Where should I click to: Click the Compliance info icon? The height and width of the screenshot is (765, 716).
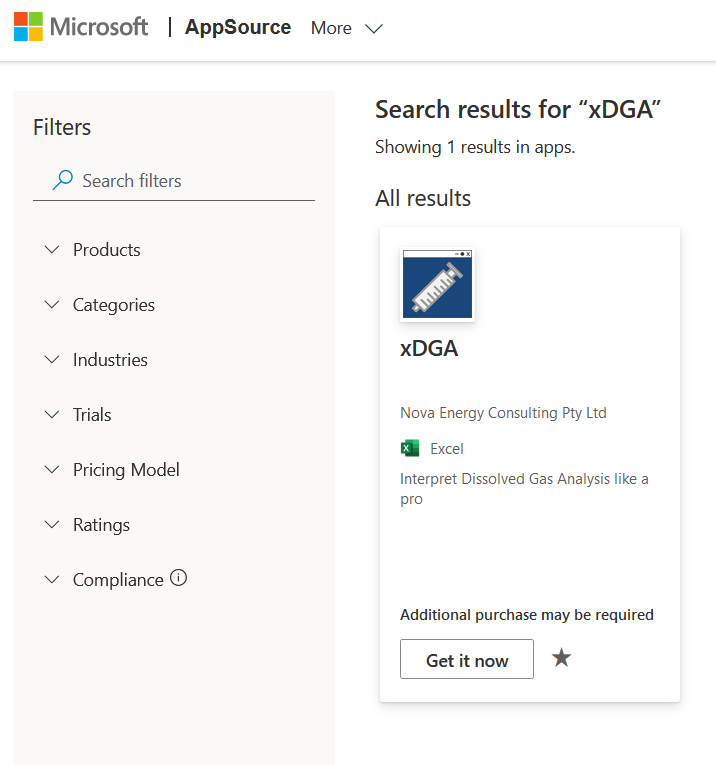tap(179, 578)
